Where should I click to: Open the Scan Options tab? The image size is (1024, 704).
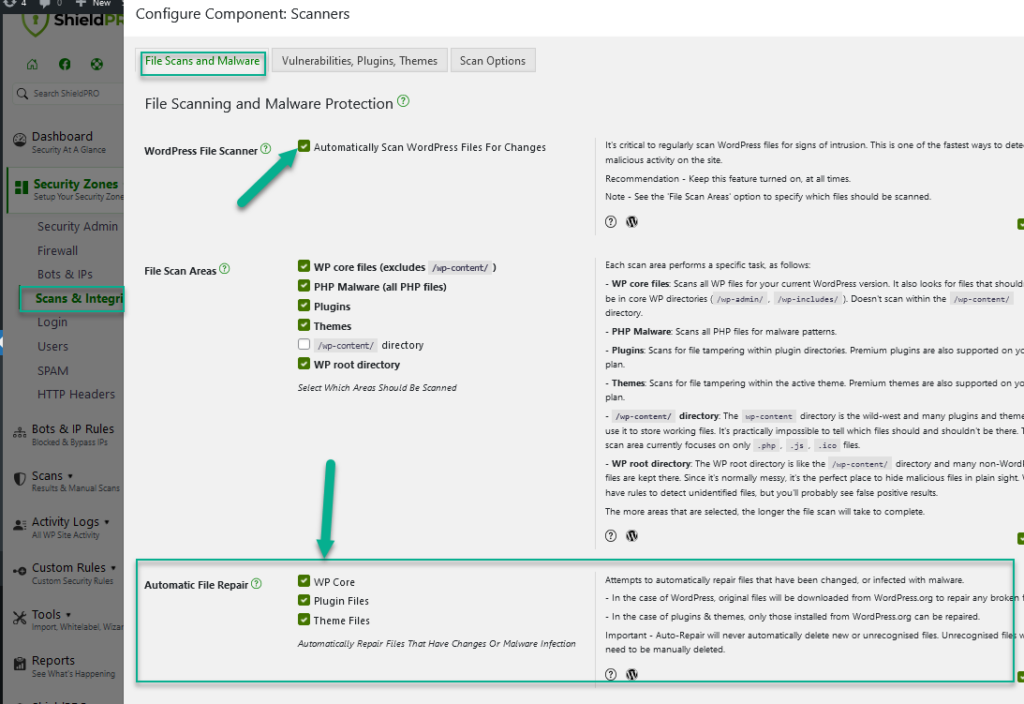[493, 60]
